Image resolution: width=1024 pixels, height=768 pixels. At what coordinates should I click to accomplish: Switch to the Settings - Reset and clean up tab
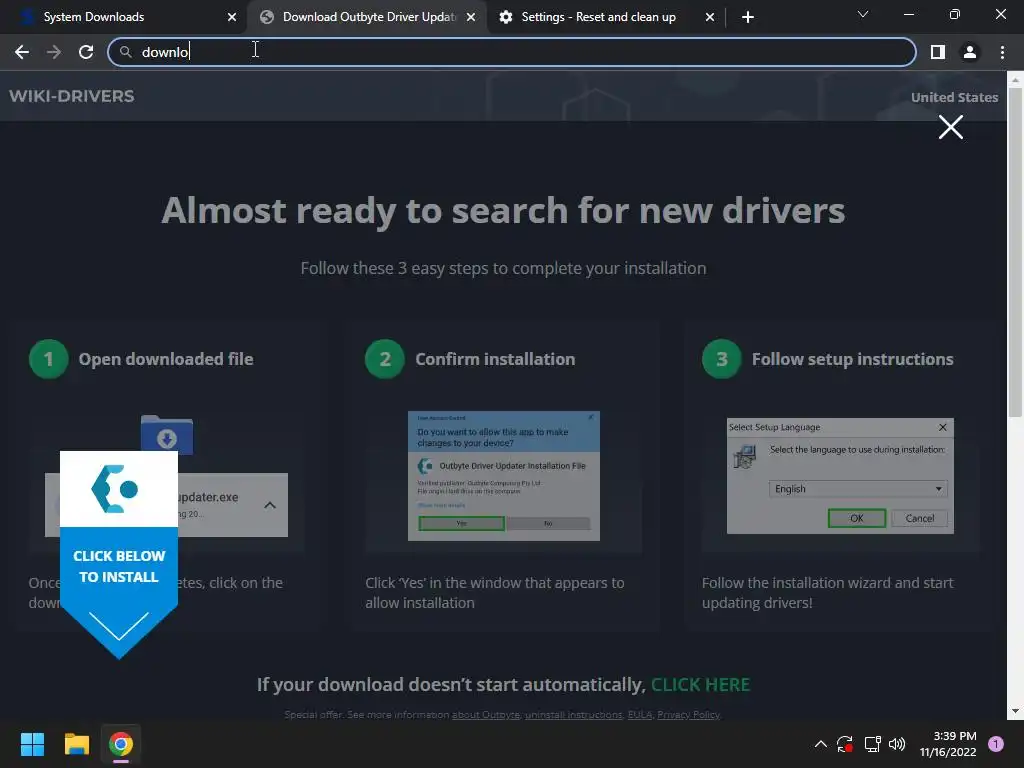pyautogui.click(x=605, y=17)
